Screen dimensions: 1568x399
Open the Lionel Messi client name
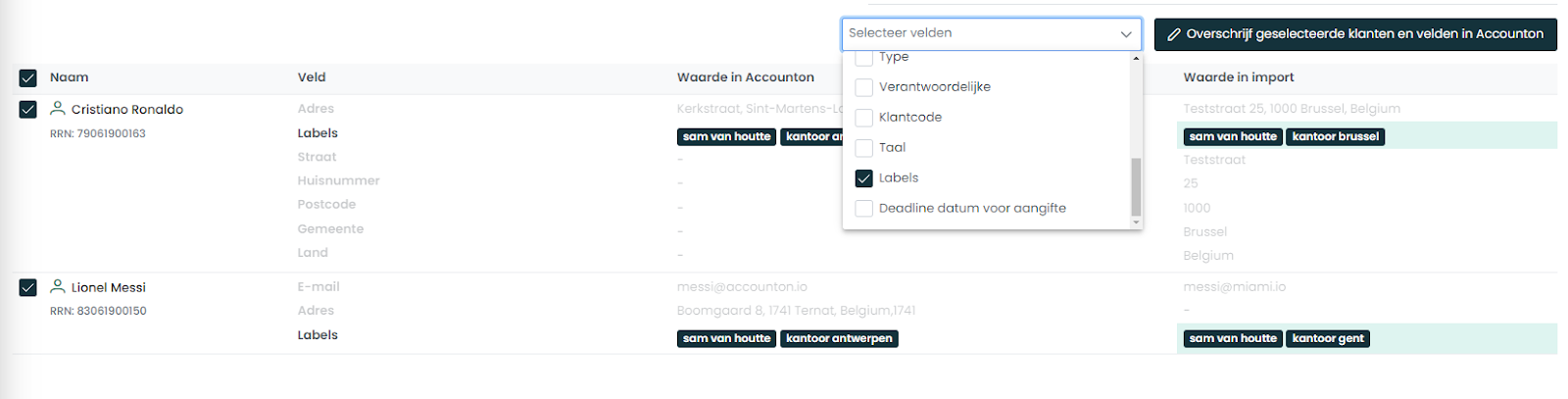pos(109,287)
